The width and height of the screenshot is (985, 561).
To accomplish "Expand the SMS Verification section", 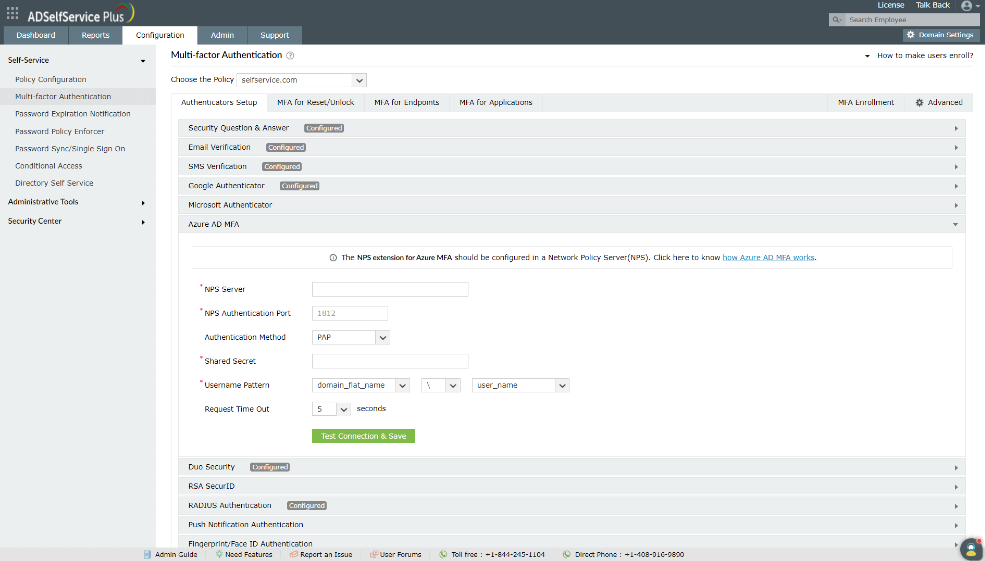I will coord(572,166).
